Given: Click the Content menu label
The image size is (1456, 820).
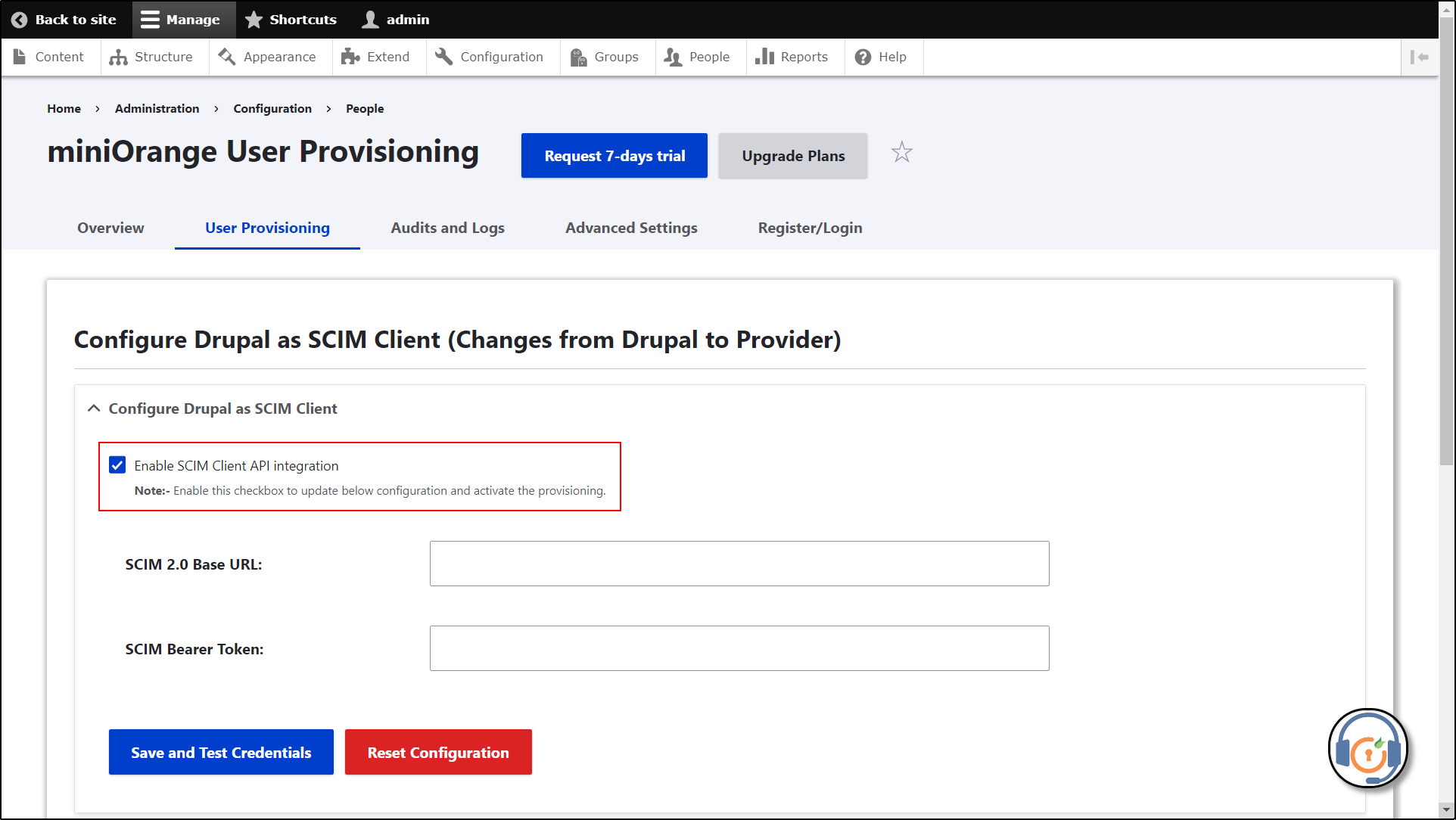Looking at the screenshot, I should click(60, 57).
